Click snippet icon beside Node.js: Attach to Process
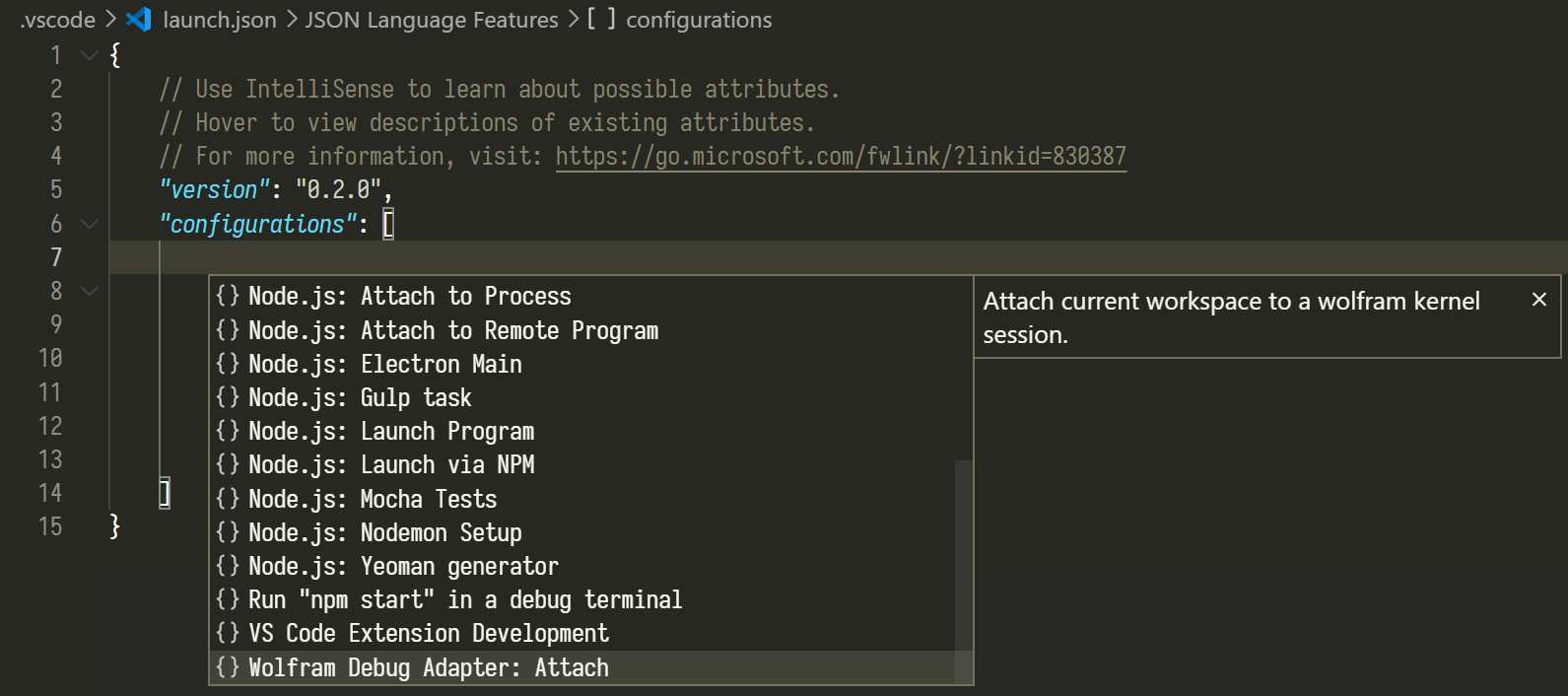Viewport: 1568px width, 696px height. pos(228,296)
